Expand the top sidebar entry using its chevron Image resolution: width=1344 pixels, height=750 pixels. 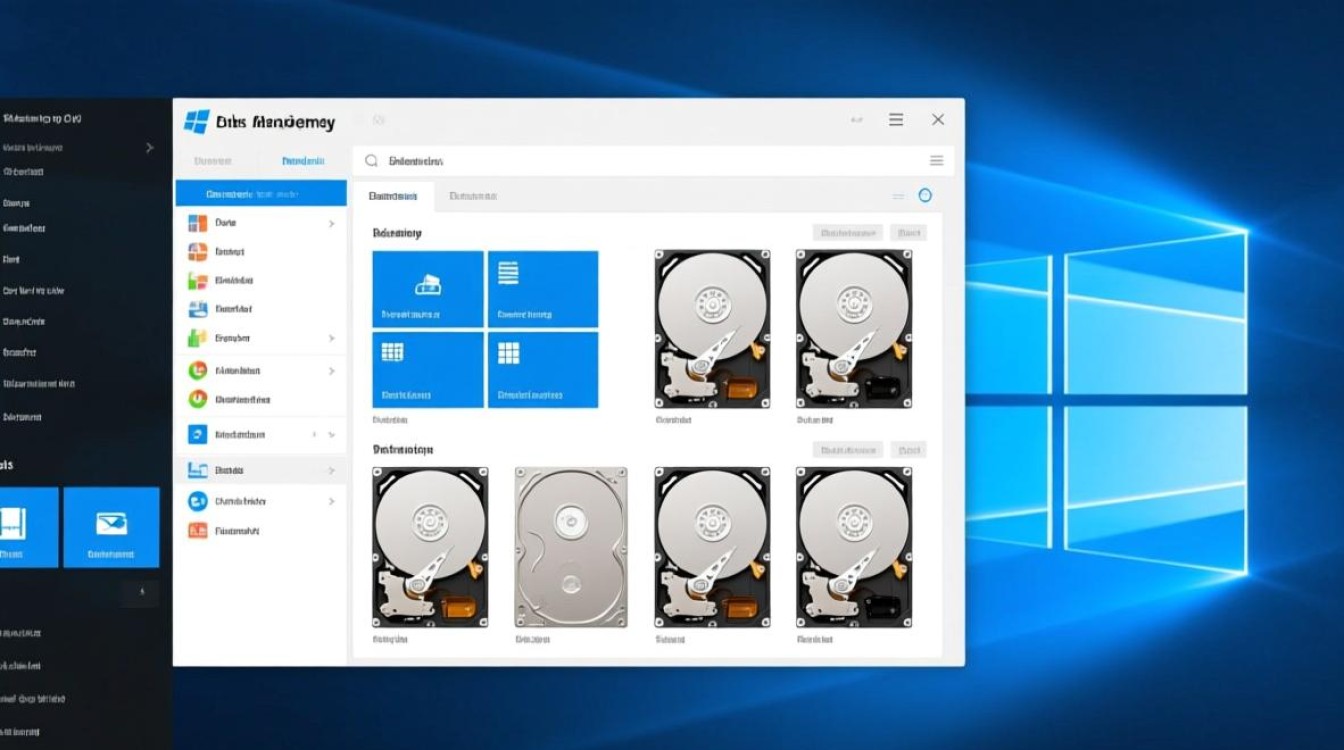[x=332, y=222]
